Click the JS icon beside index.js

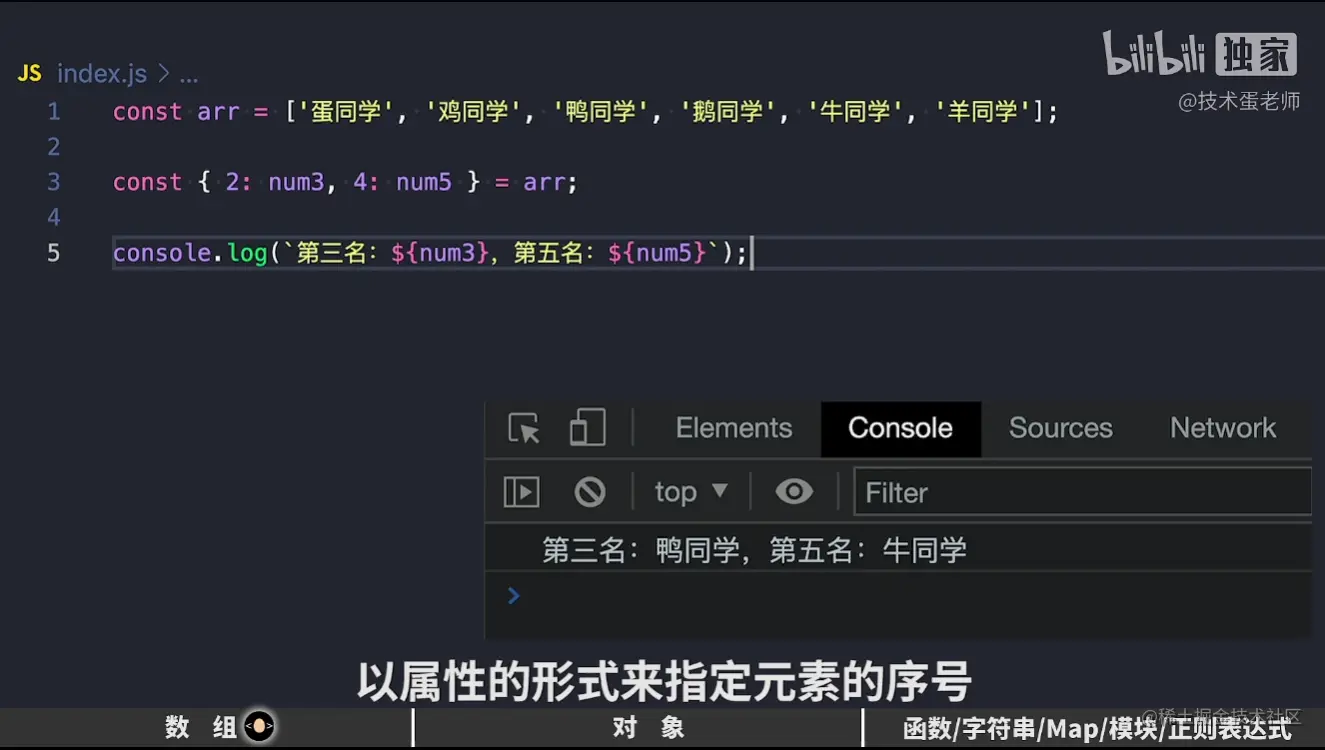pos(29,73)
